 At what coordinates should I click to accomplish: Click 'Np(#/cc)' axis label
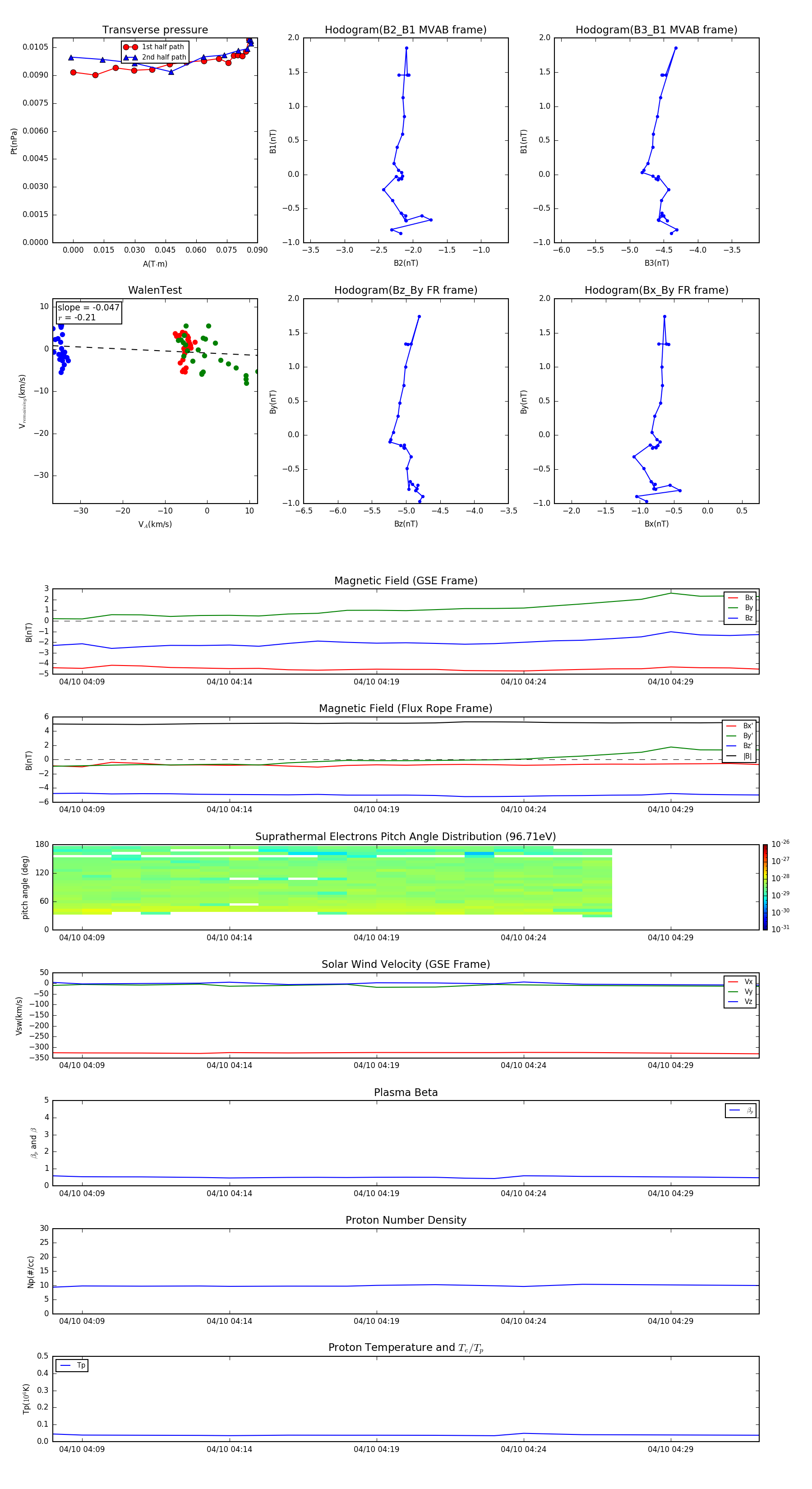(x=31, y=1272)
